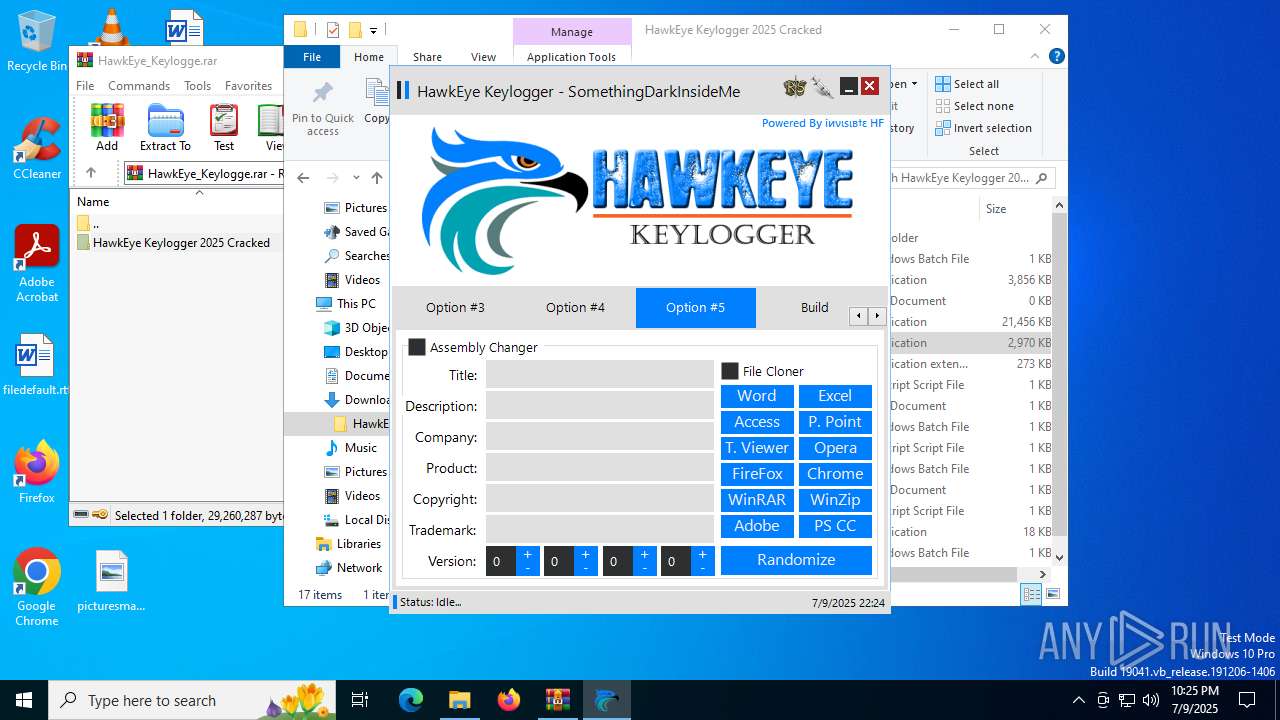Switch Explorer to details view icon

[x=1031, y=594]
